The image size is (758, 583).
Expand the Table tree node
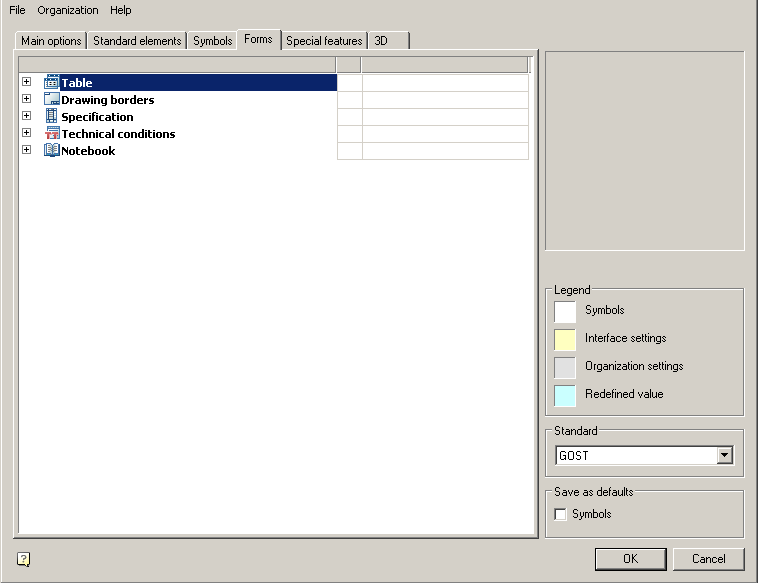coord(26,82)
